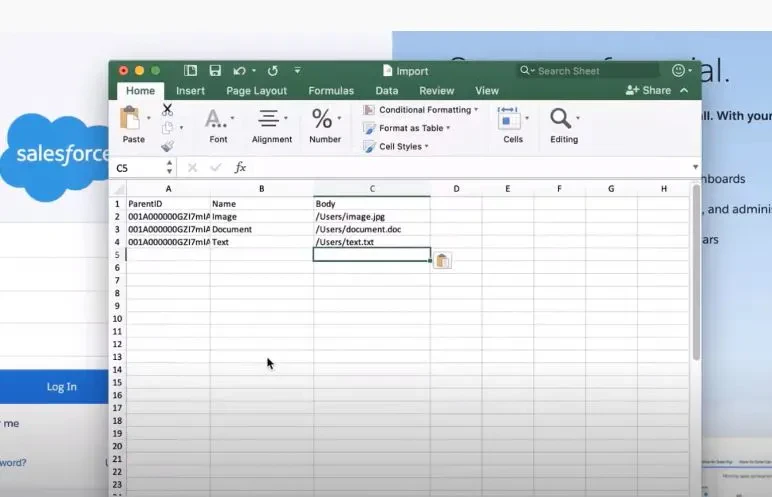Screen dimensions: 772x497
Task: Open the Cell Styles dropdown
Action: [x=396, y=146]
